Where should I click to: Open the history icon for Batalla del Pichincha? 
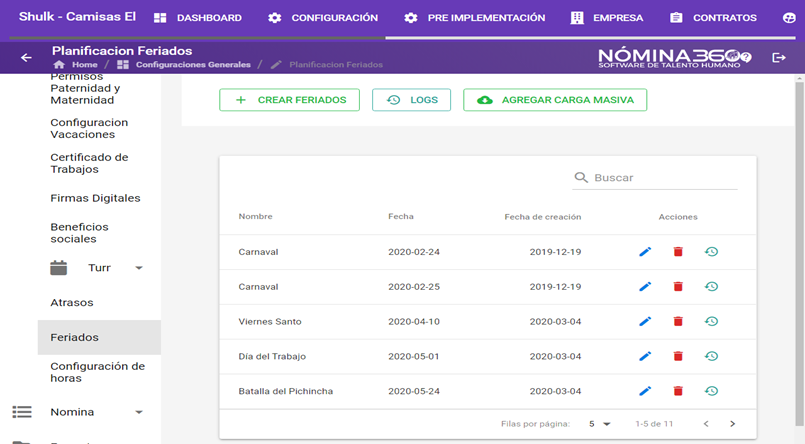pyautogui.click(x=711, y=391)
